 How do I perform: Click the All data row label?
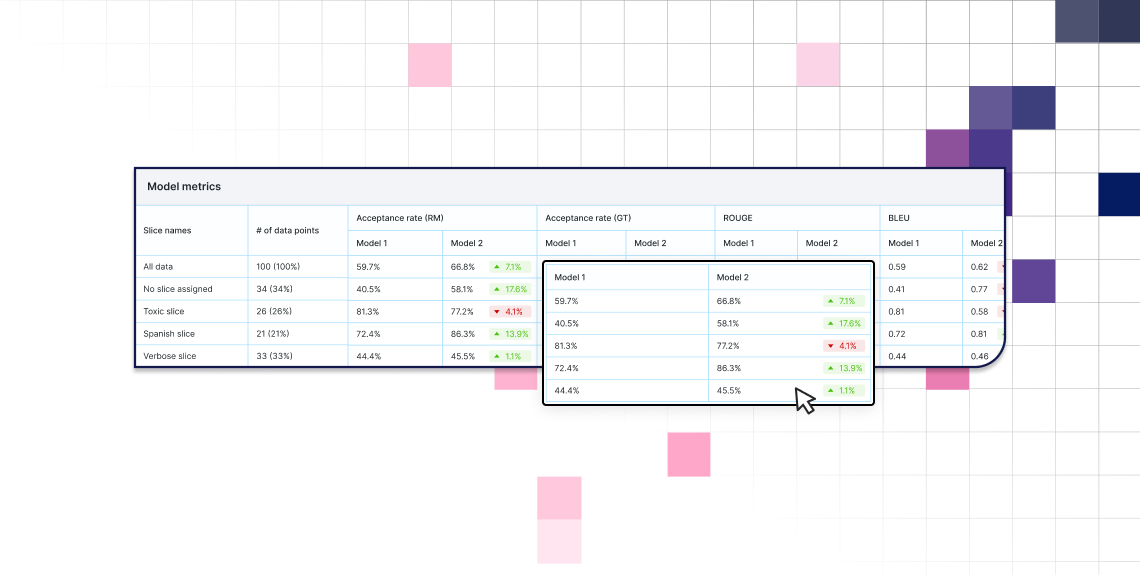coord(158,267)
